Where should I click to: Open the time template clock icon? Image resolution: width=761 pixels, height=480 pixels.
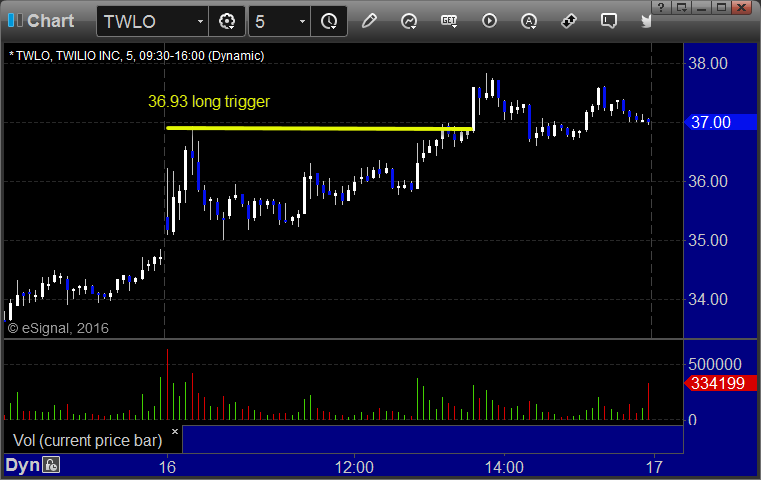[329, 21]
